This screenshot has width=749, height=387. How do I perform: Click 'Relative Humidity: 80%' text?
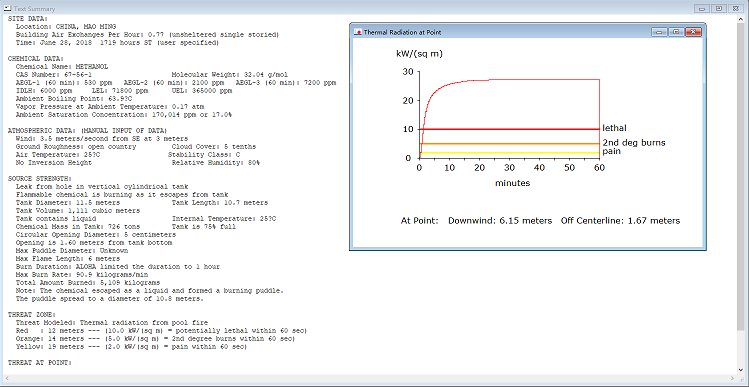[x=216, y=163]
